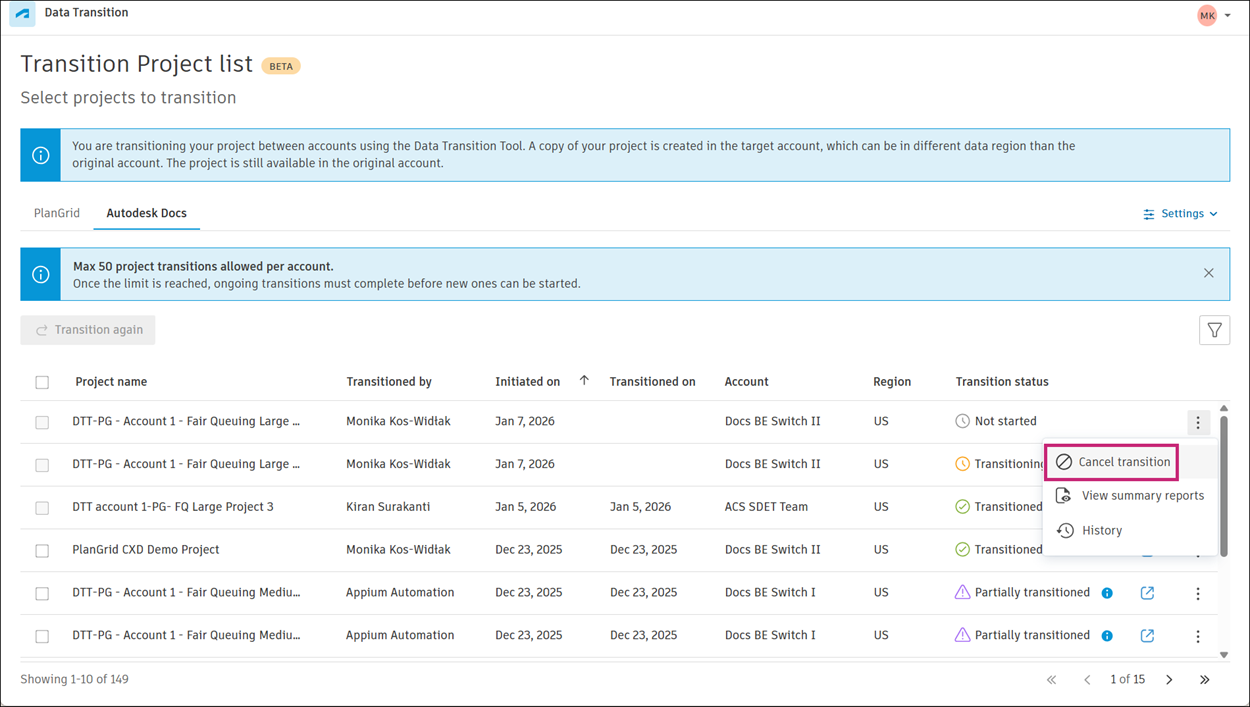Switch to the PlanGrid tab
1250x707 pixels.
[x=57, y=213]
